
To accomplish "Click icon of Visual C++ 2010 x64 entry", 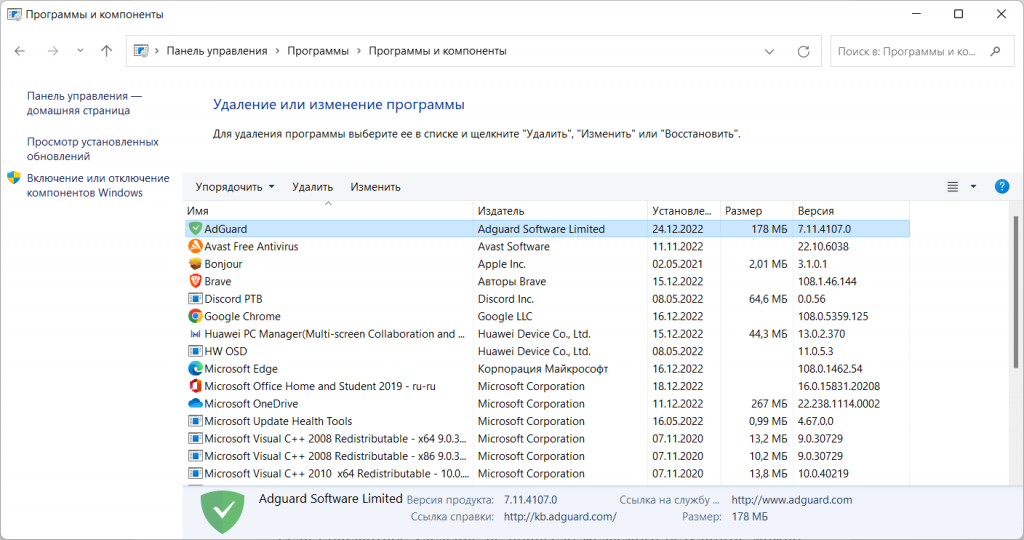I will click(x=195, y=473).
